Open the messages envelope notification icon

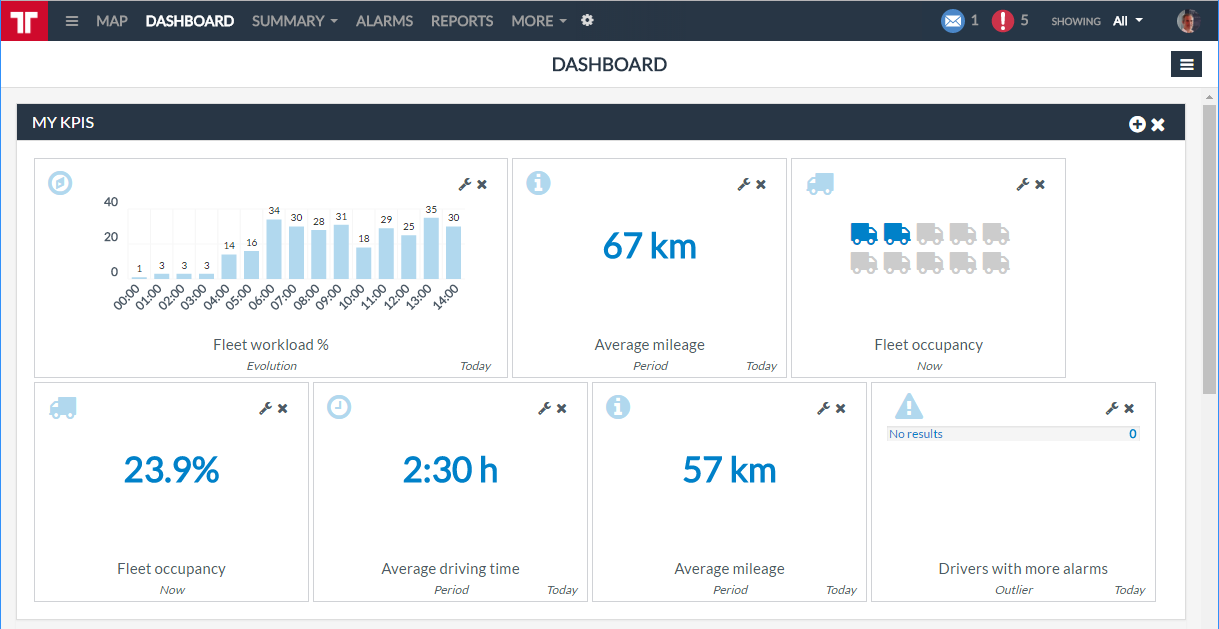click(952, 21)
